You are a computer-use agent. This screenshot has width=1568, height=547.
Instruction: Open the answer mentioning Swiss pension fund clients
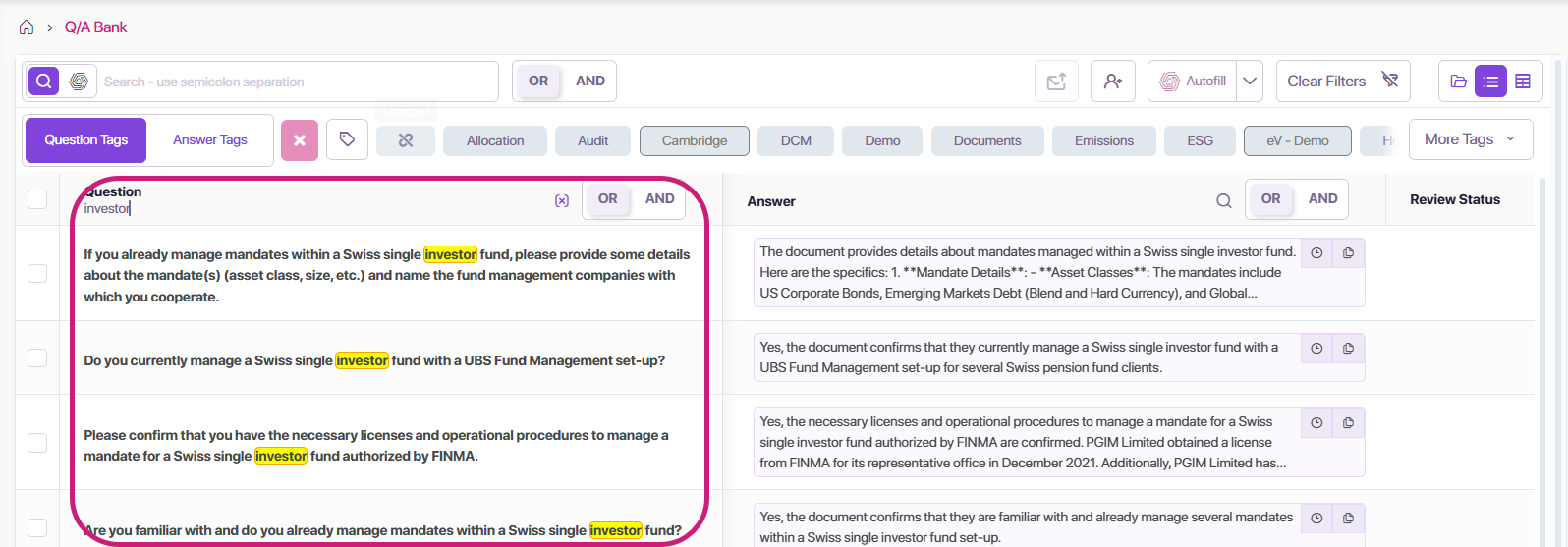(1019, 357)
